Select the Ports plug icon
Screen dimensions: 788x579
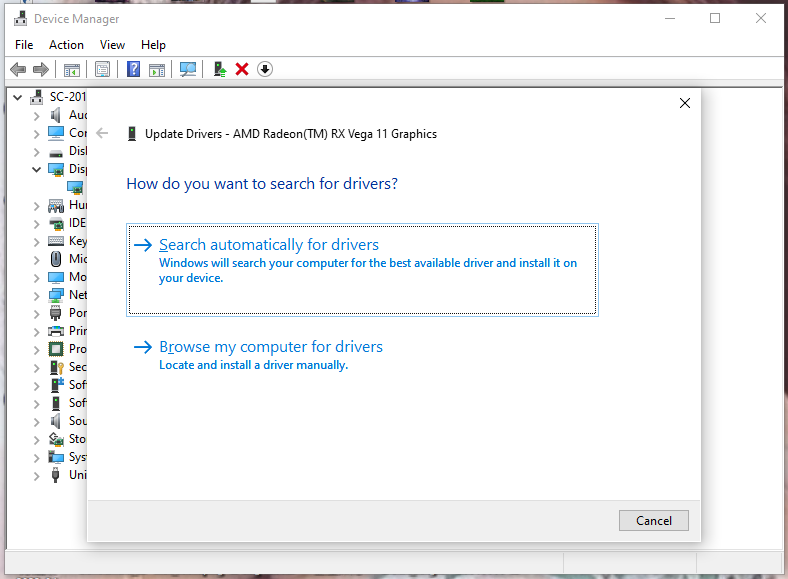coord(56,313)
